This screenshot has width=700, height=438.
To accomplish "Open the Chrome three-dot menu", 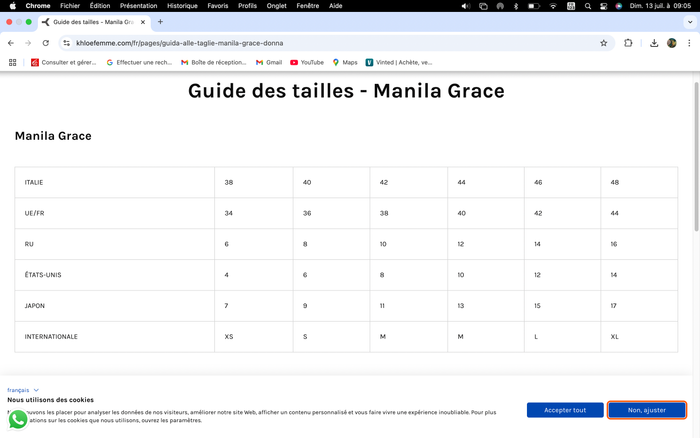I will (689, 43).
